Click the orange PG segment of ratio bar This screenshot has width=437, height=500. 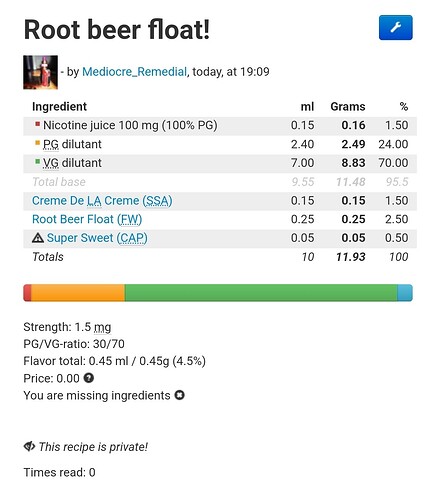pyautogui.click(x=78, y=293)
